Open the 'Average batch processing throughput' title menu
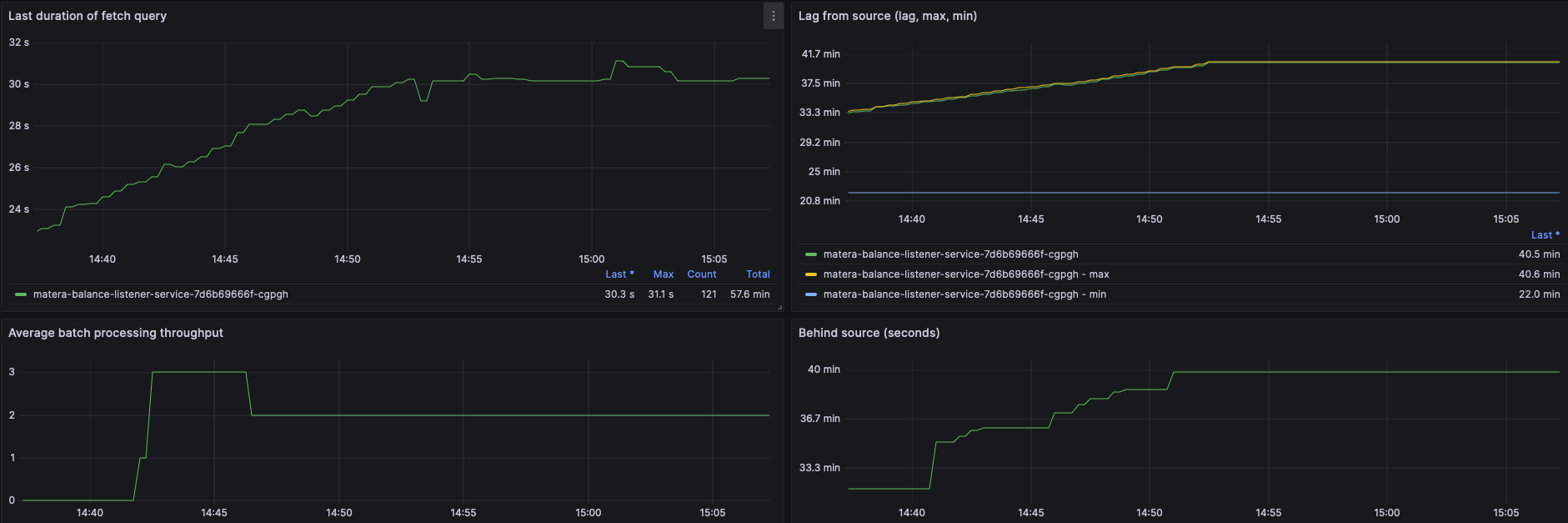The width and height of the screenshot is (1568, 523). [x=116, y=333]
